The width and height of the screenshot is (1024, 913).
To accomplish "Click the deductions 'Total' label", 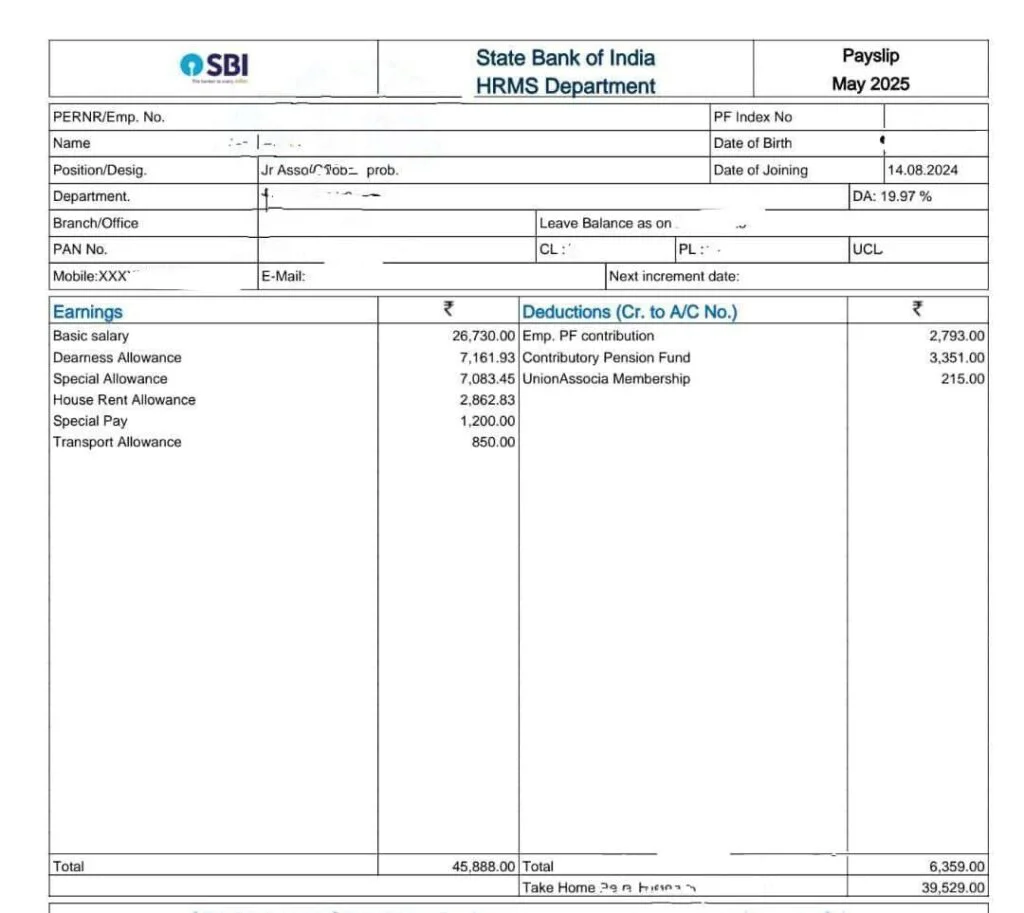I will coord(538,867).
